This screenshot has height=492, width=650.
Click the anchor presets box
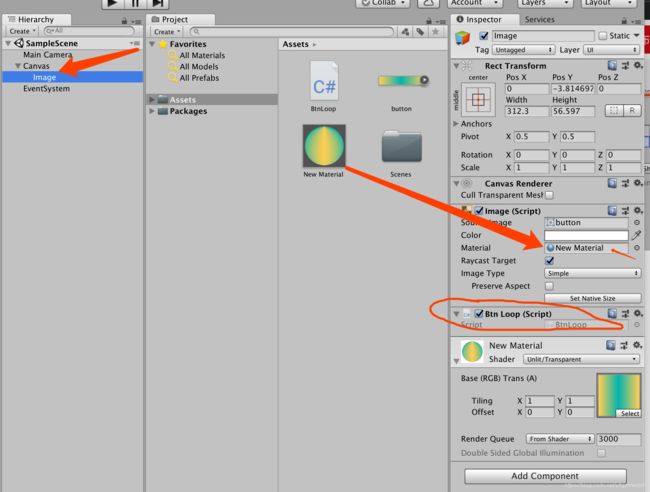click(x=478, y=99)
